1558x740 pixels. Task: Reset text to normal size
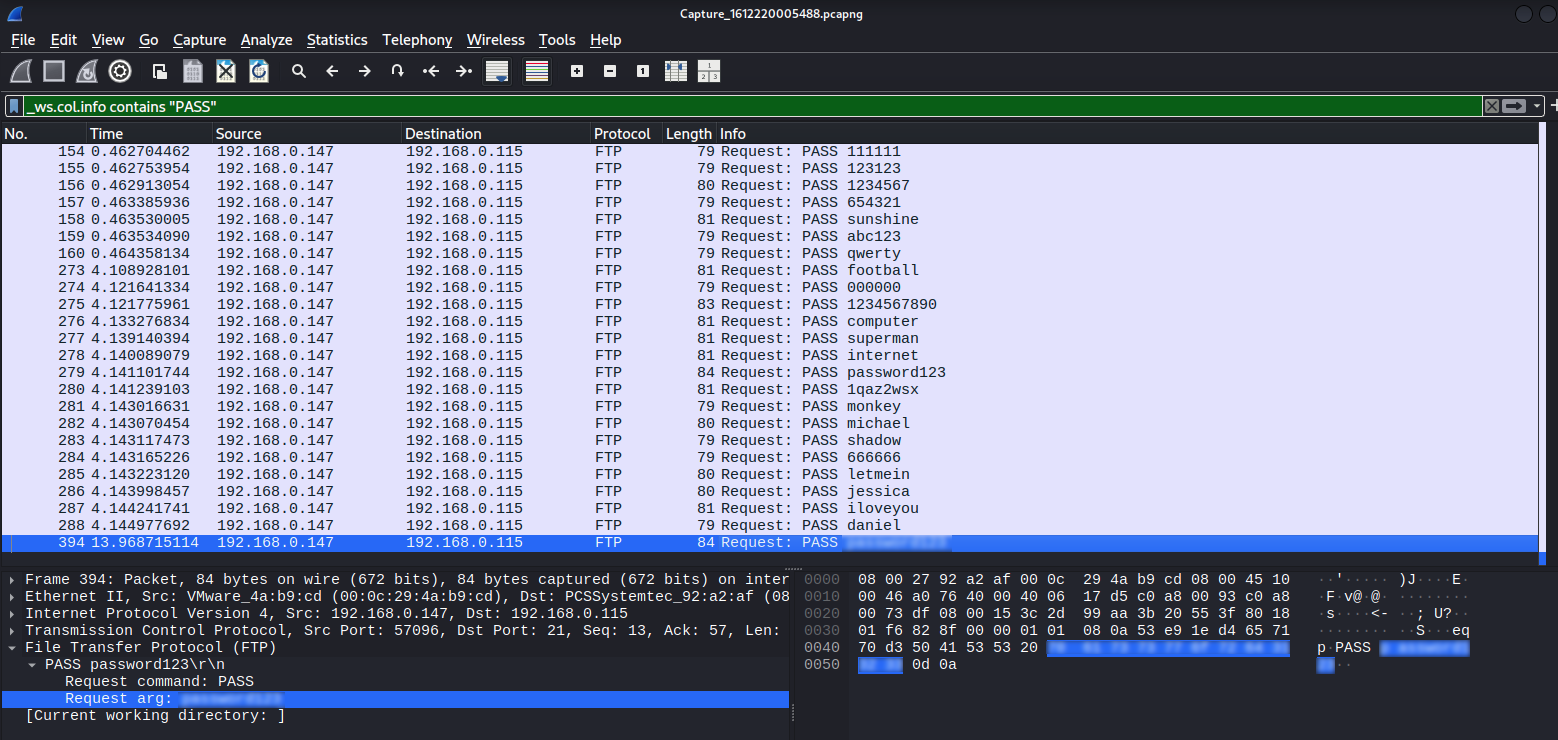643,71
